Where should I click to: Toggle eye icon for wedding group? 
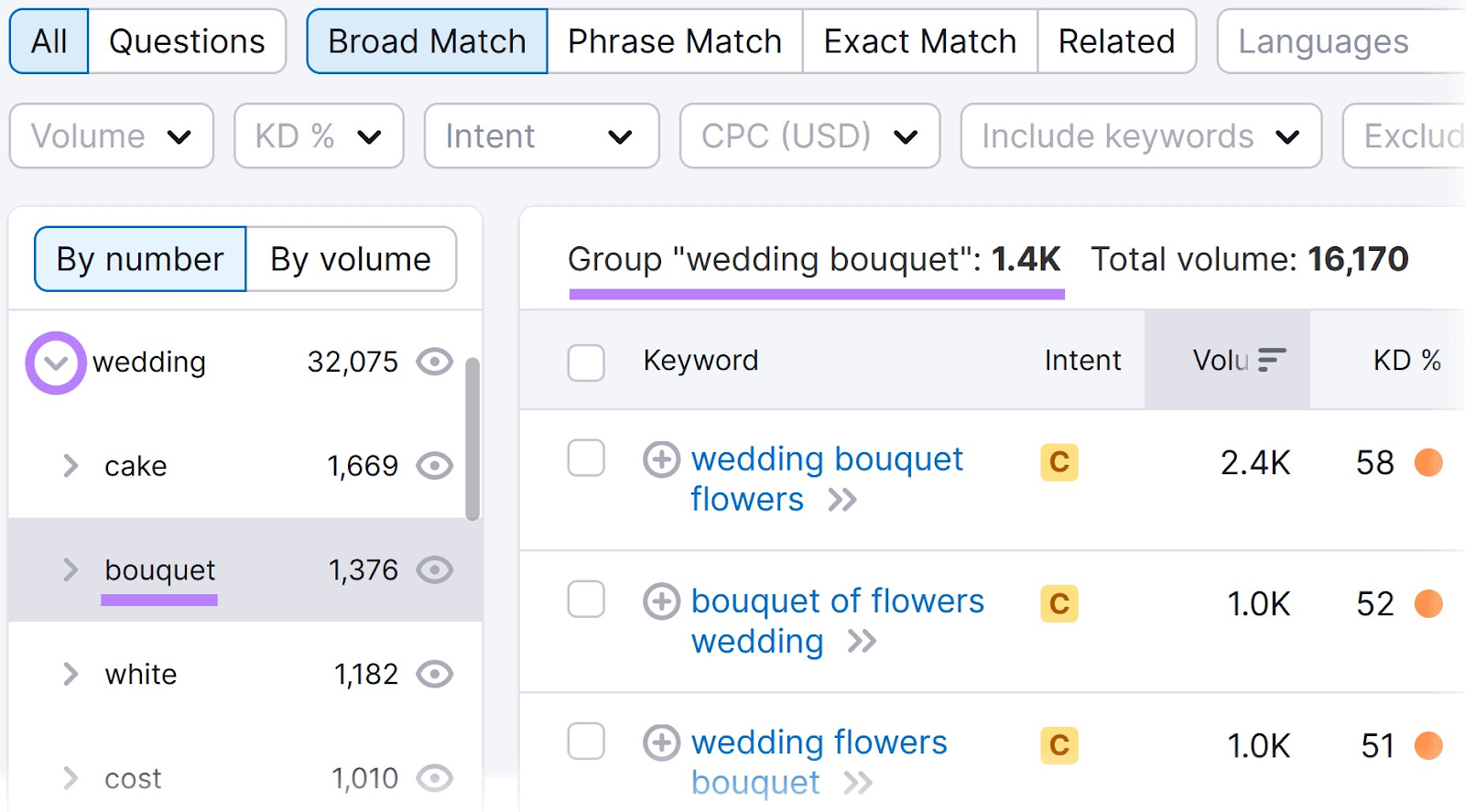point(435,362)
